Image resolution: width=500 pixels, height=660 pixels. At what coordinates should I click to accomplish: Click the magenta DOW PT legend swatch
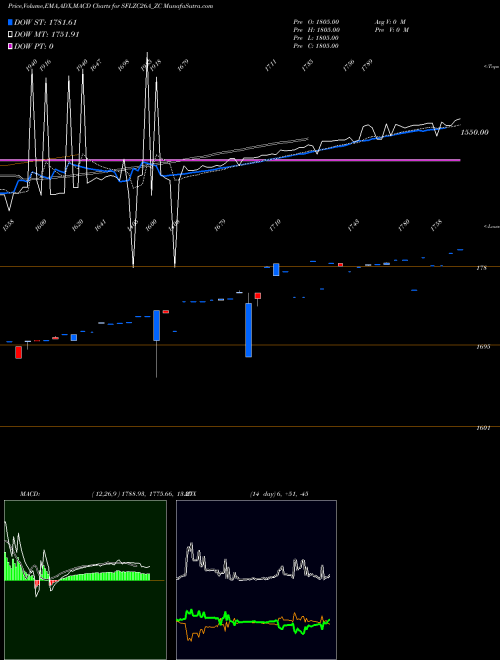click(x=10, y=46)
